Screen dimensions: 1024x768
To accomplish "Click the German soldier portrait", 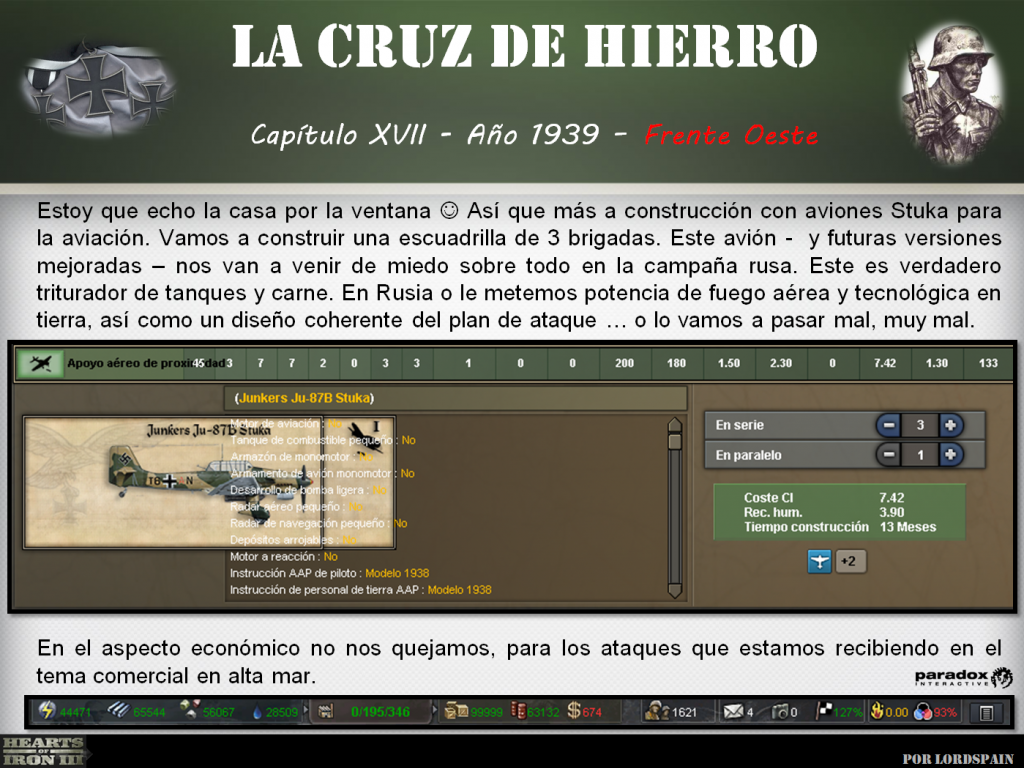I will [950, 95].
